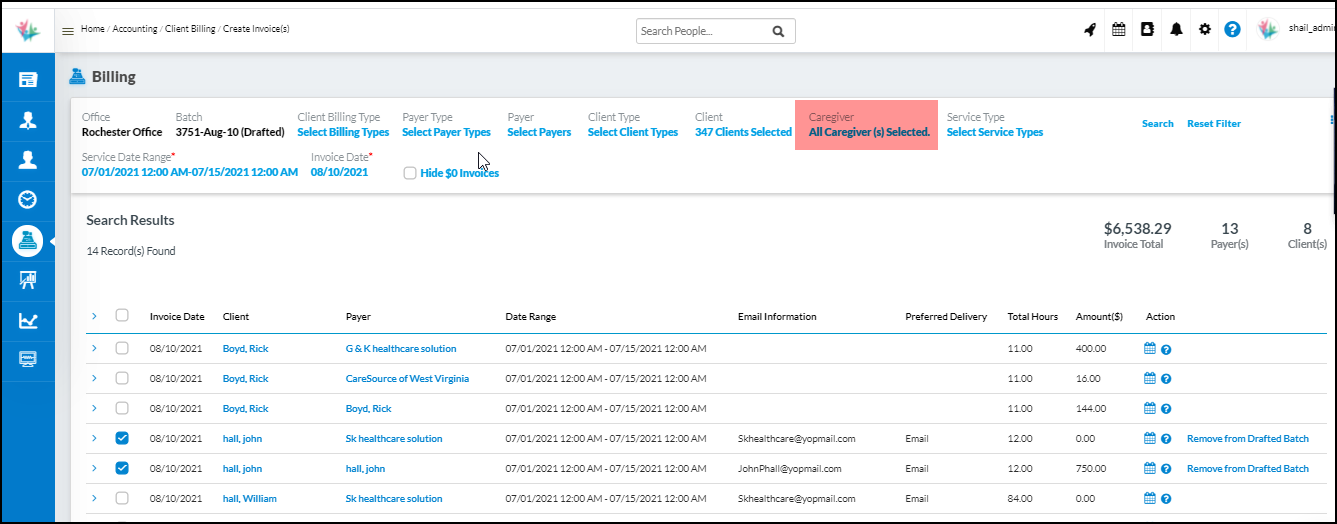
Task: Toggle the hamburger navigation menu
Action: [68, 31]
